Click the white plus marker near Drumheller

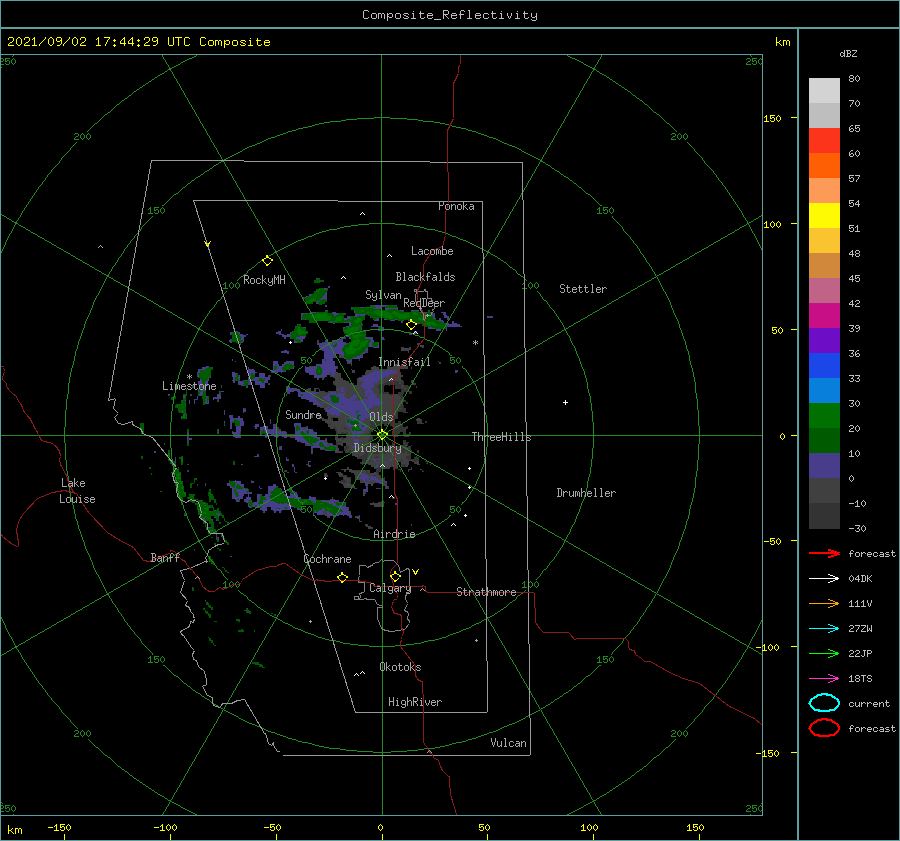point(565,402)
